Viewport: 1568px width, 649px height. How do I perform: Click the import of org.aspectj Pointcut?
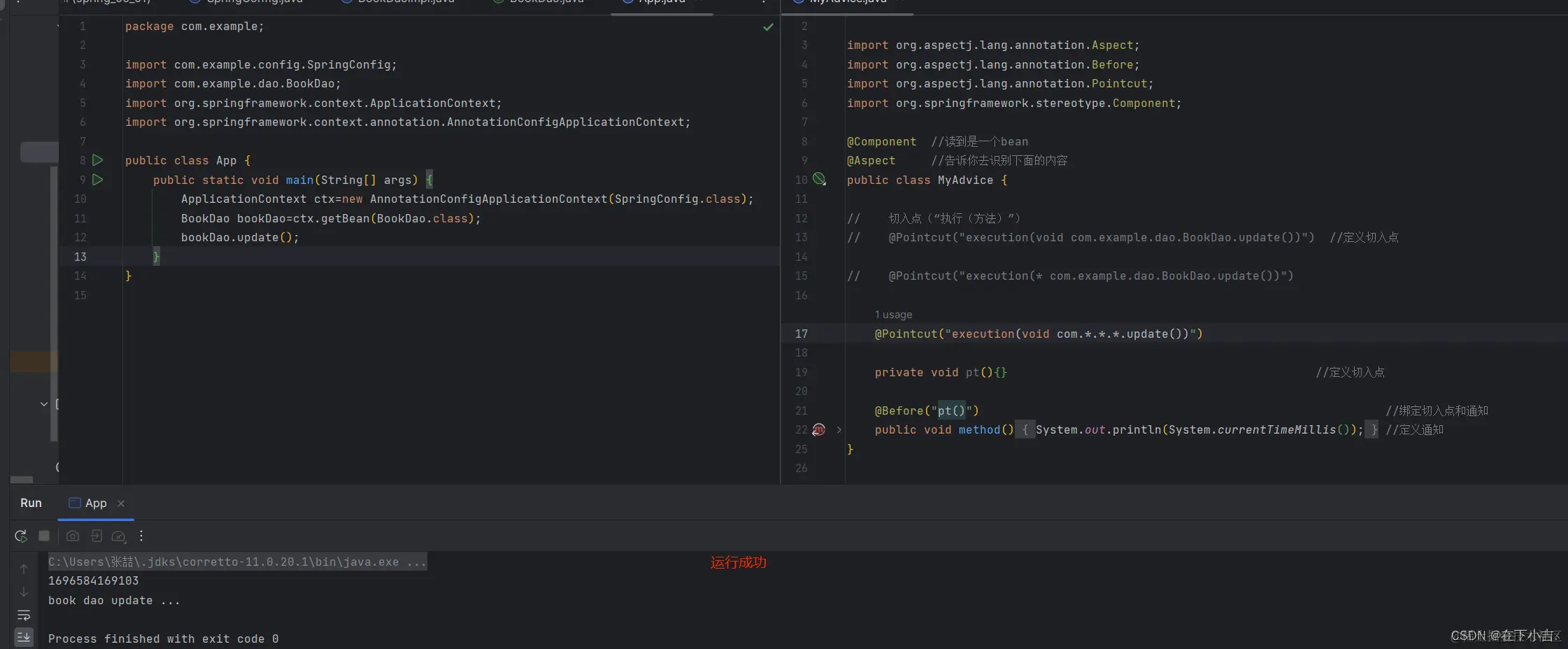point(1000,84)
